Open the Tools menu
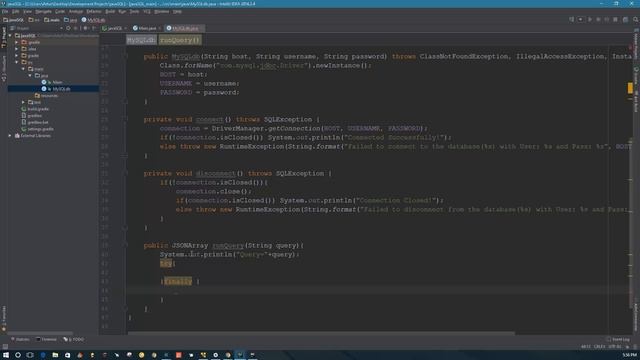Screen dimensions: 640x360 pos(134,12)
